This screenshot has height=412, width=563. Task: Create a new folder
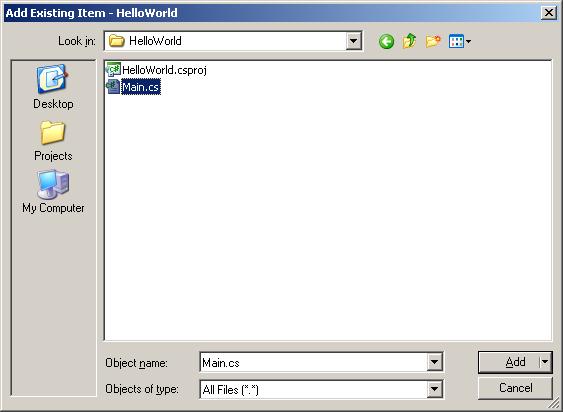[x=433, y=41]
